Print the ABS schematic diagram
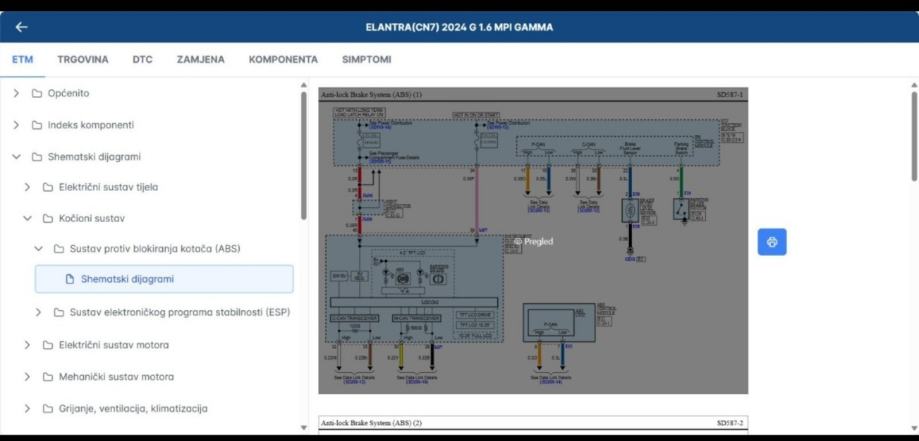This screenshot has height=441, width=919. click(x=772, y=242)
